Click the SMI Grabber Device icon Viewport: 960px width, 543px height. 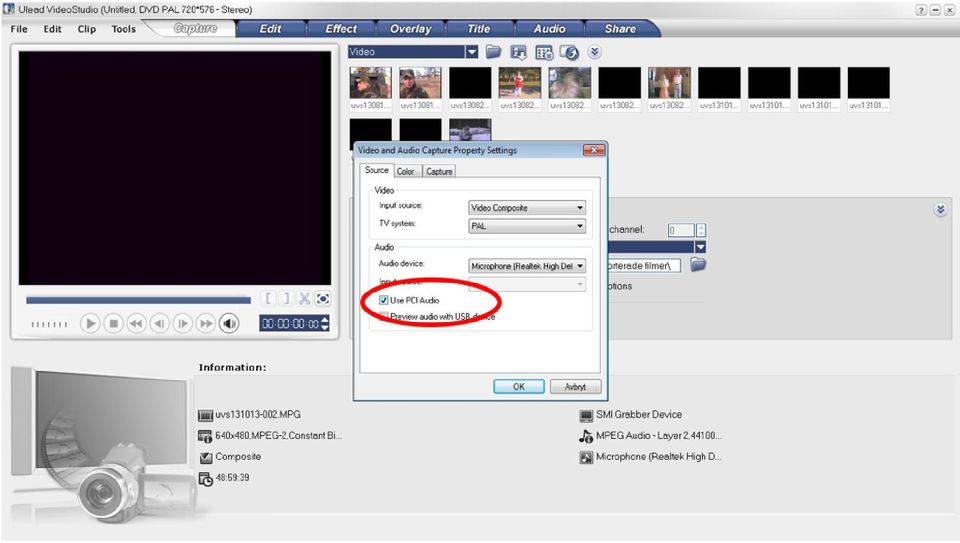coord(586,416)
